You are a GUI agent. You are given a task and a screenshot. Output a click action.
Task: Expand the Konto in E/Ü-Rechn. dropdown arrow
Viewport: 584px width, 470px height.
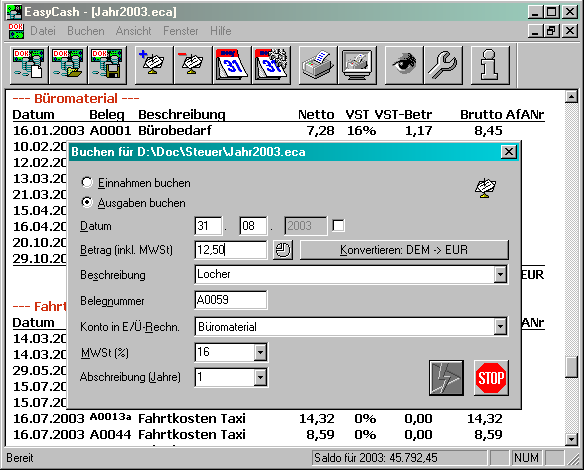tap(500, 327)
